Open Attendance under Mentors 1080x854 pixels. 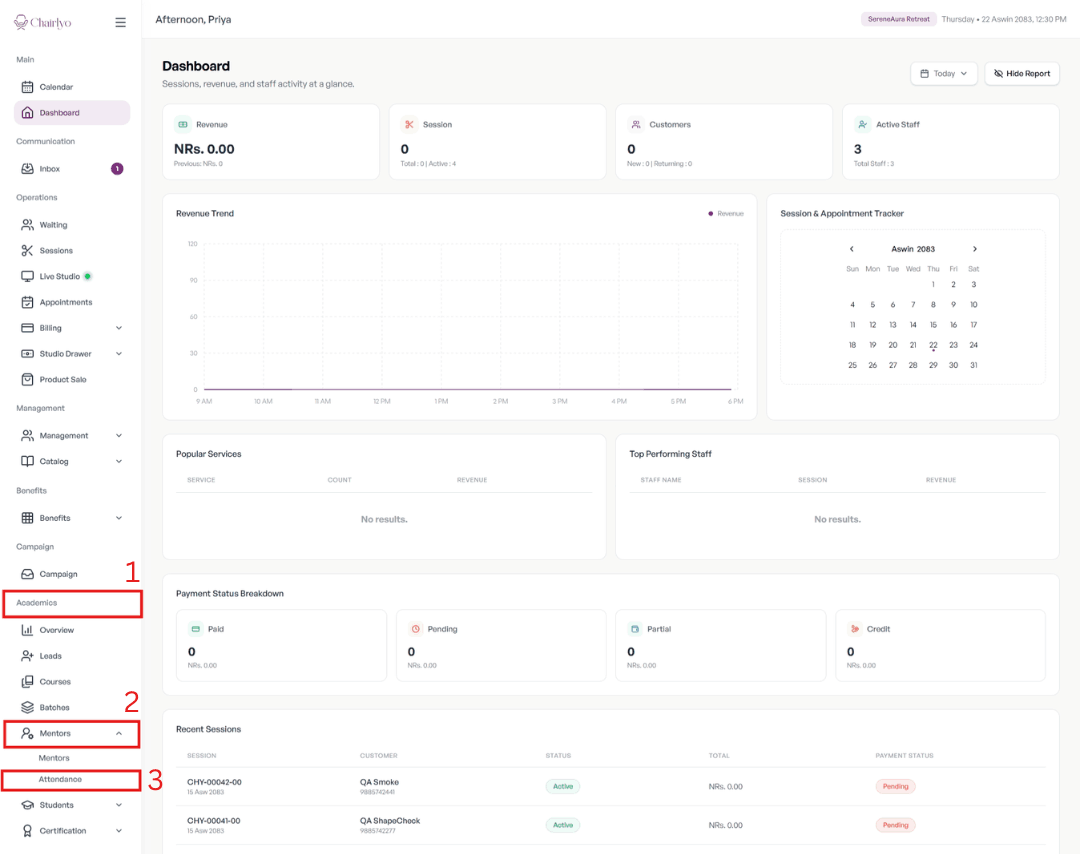point(60,779)
